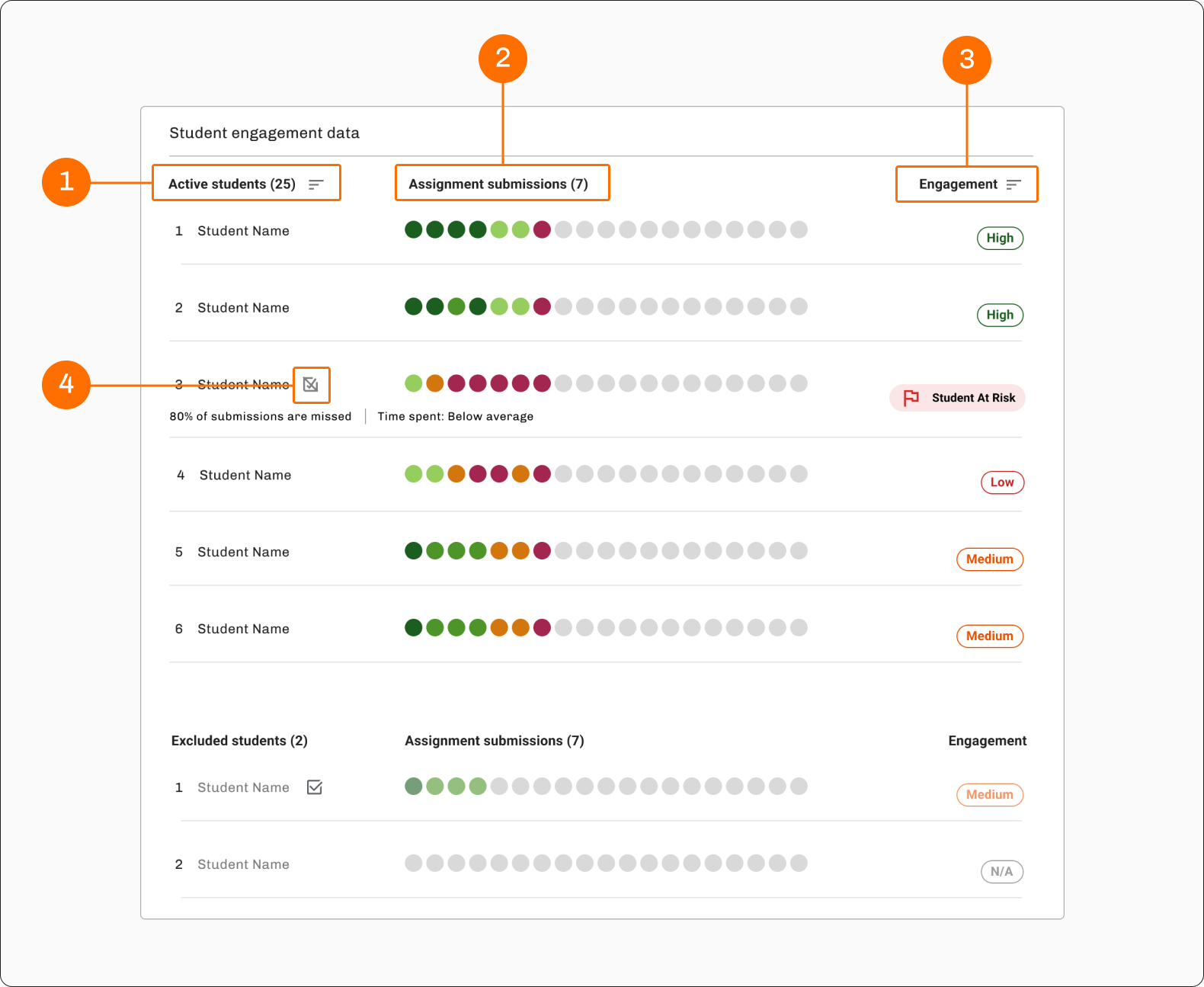The image size is (1204, 987).
Task: Click the Student At Risk badge
Action: click(957, 398)
